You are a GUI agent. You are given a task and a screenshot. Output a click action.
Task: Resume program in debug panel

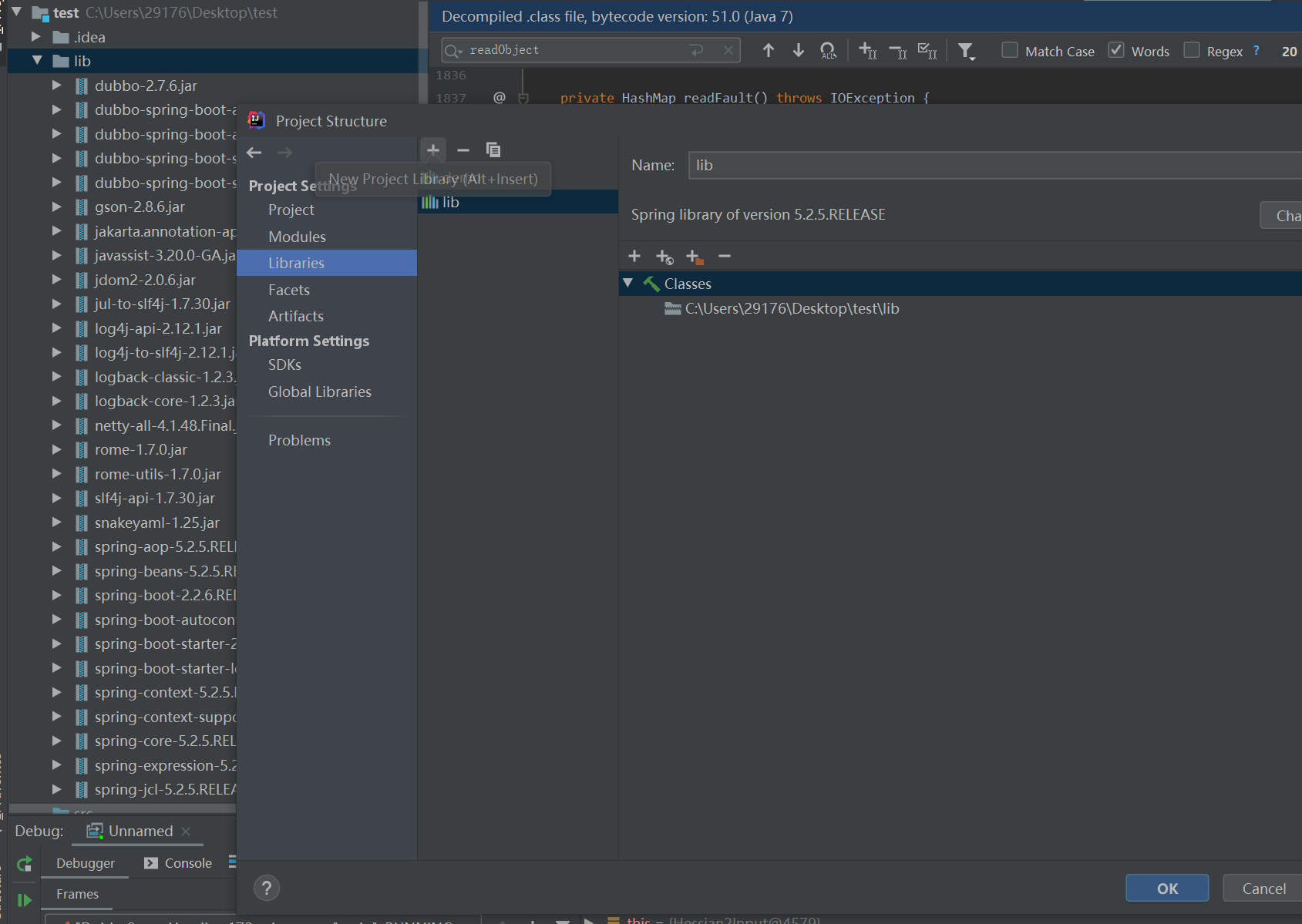[x=25, y=899]
